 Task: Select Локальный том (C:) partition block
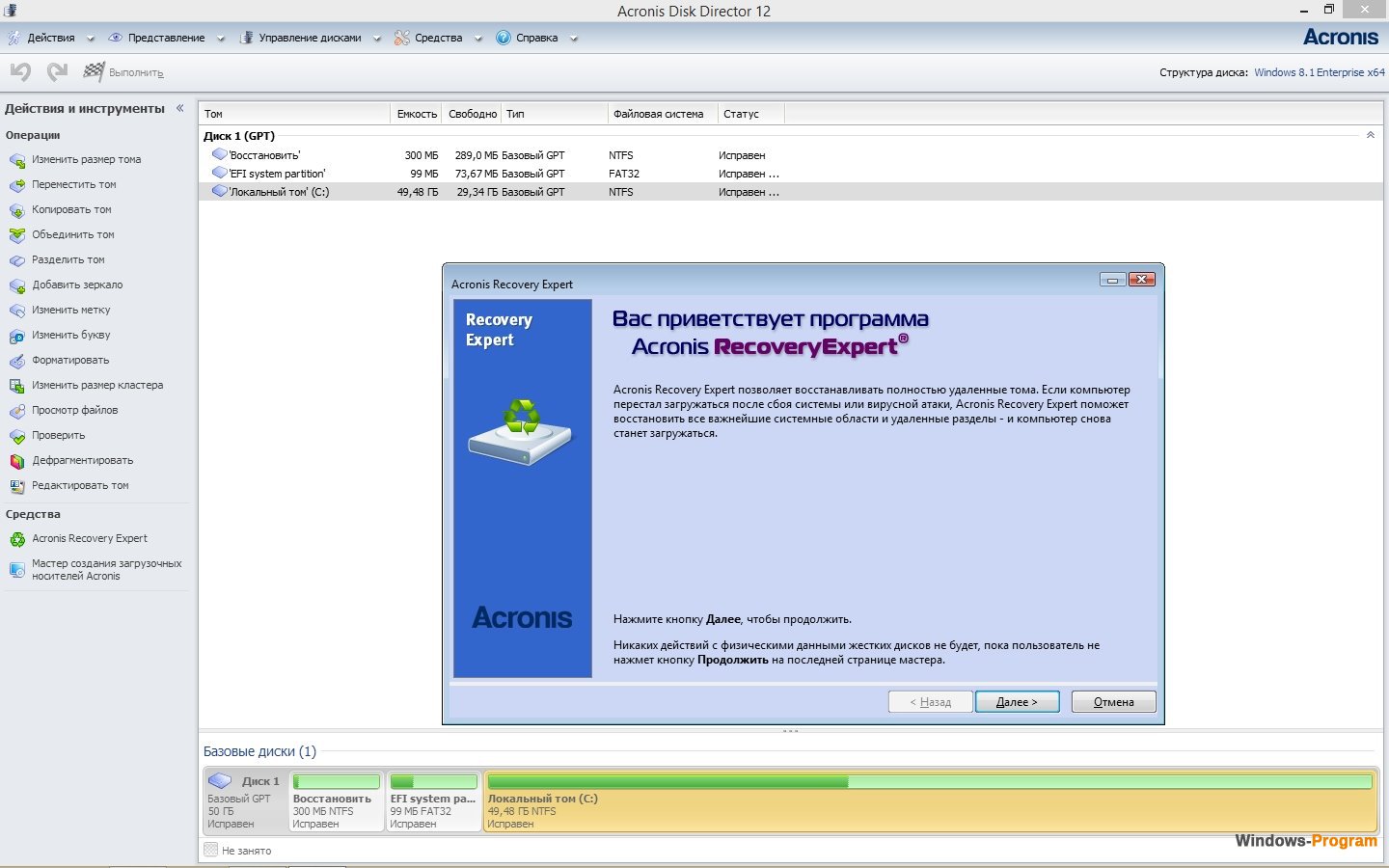(930, 800)
